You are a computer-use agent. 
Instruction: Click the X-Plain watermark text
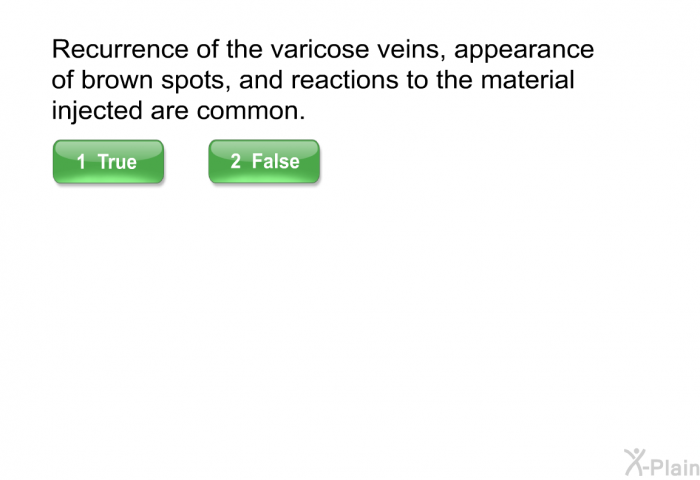(674, 464)
